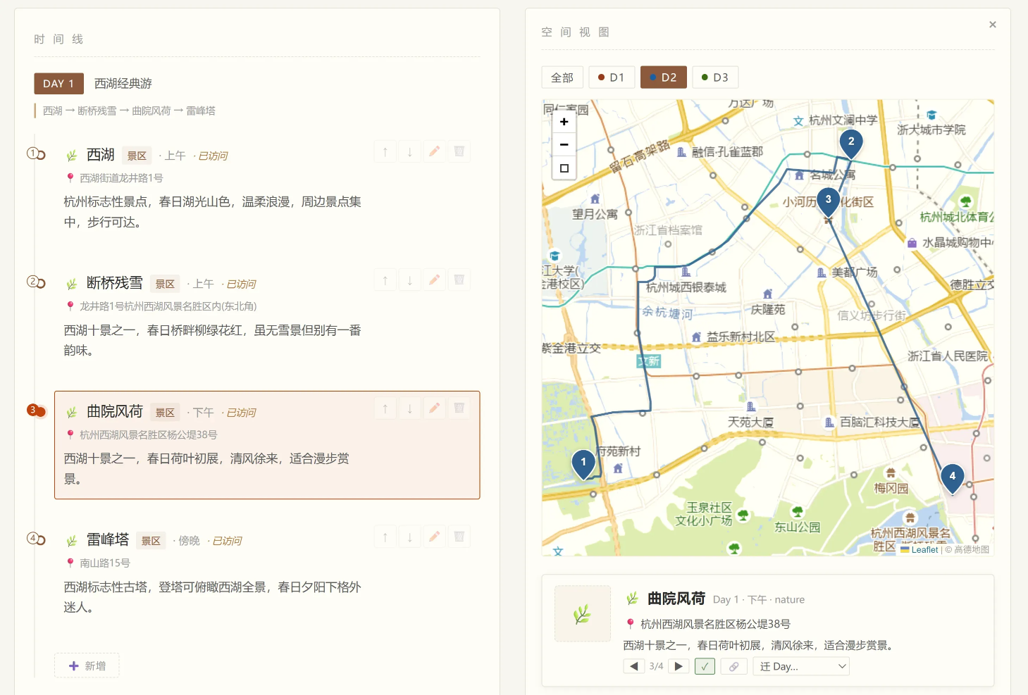The height and width of the screenshot is (695, 1028).
Task: Filter map to D3
Action: (x=715, y=77)
